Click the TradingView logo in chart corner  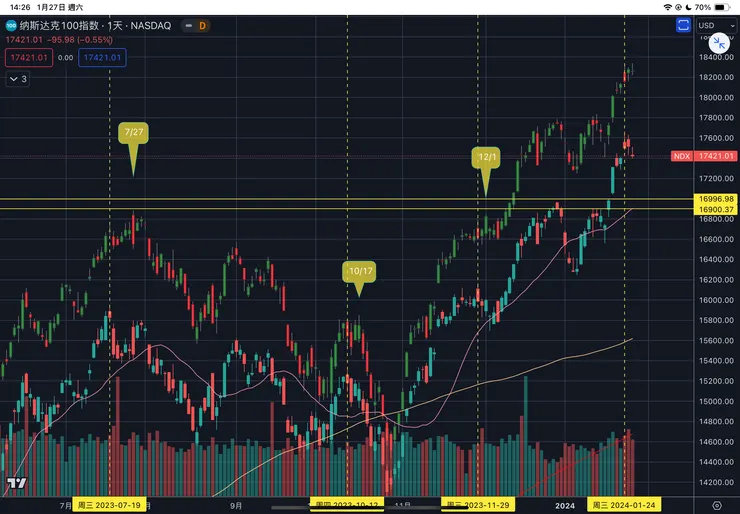(16, 483)
